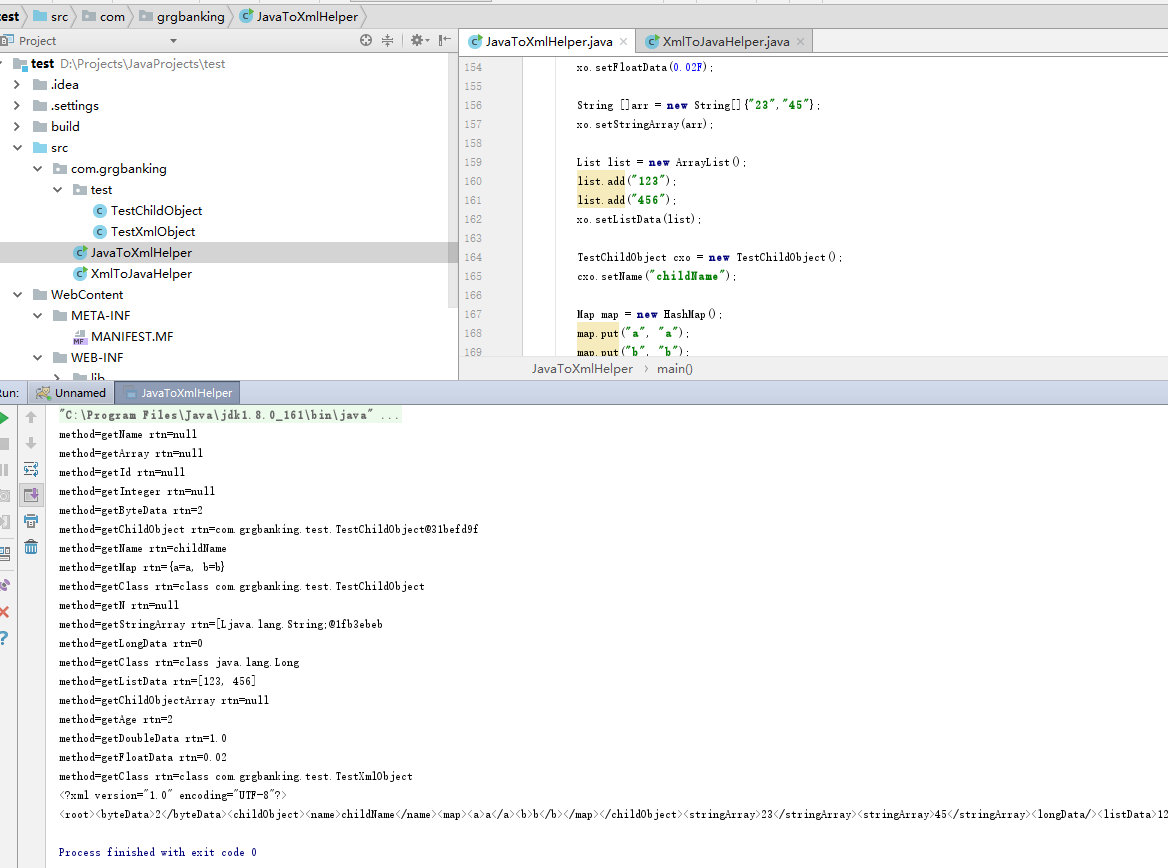Click line number 159 in gutter
This screenshot has width=1168, height=868.
[x=473, y=162]
